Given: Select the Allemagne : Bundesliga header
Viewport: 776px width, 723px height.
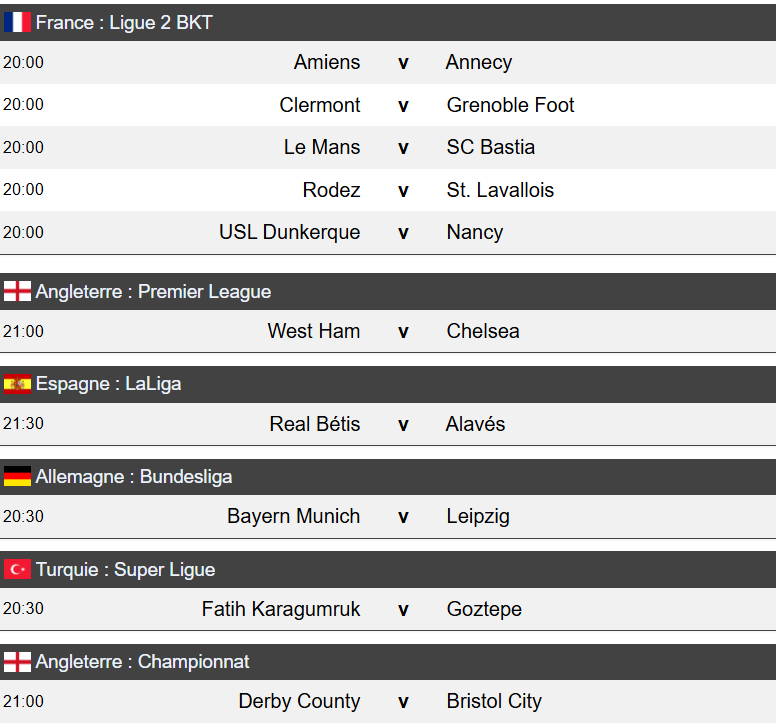Looking at the screenshot, I should pos(134,477).
